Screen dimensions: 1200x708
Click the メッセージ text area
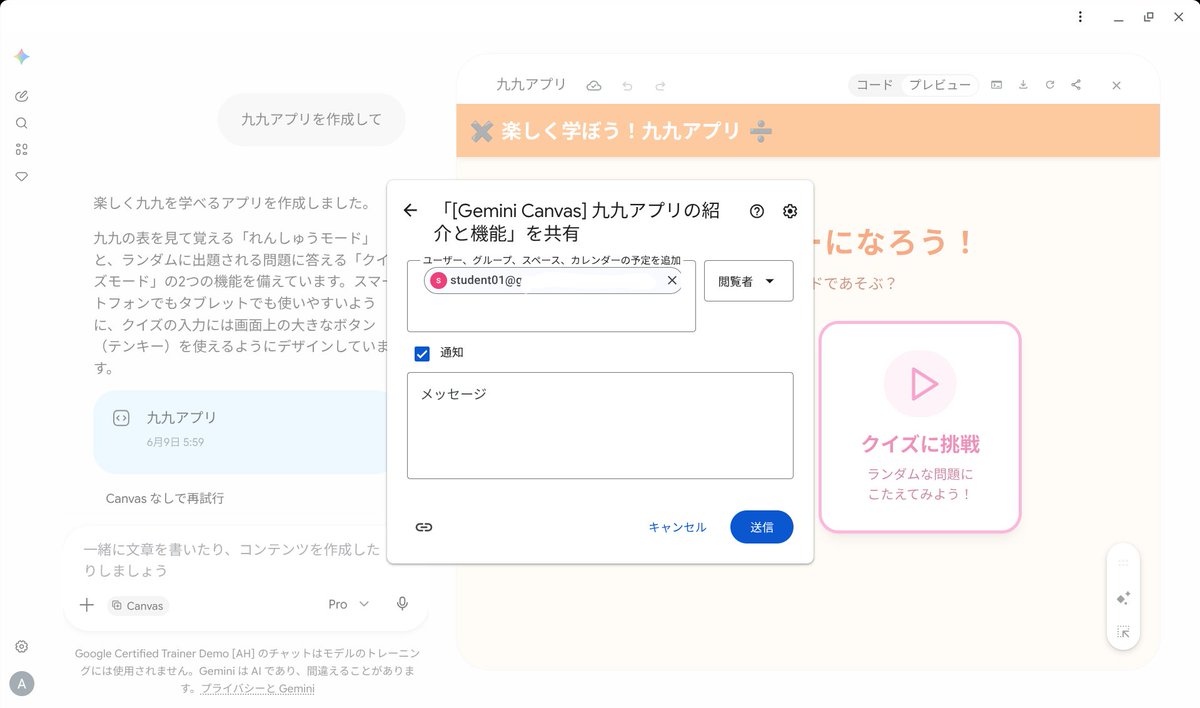click(x=600, y=425)
